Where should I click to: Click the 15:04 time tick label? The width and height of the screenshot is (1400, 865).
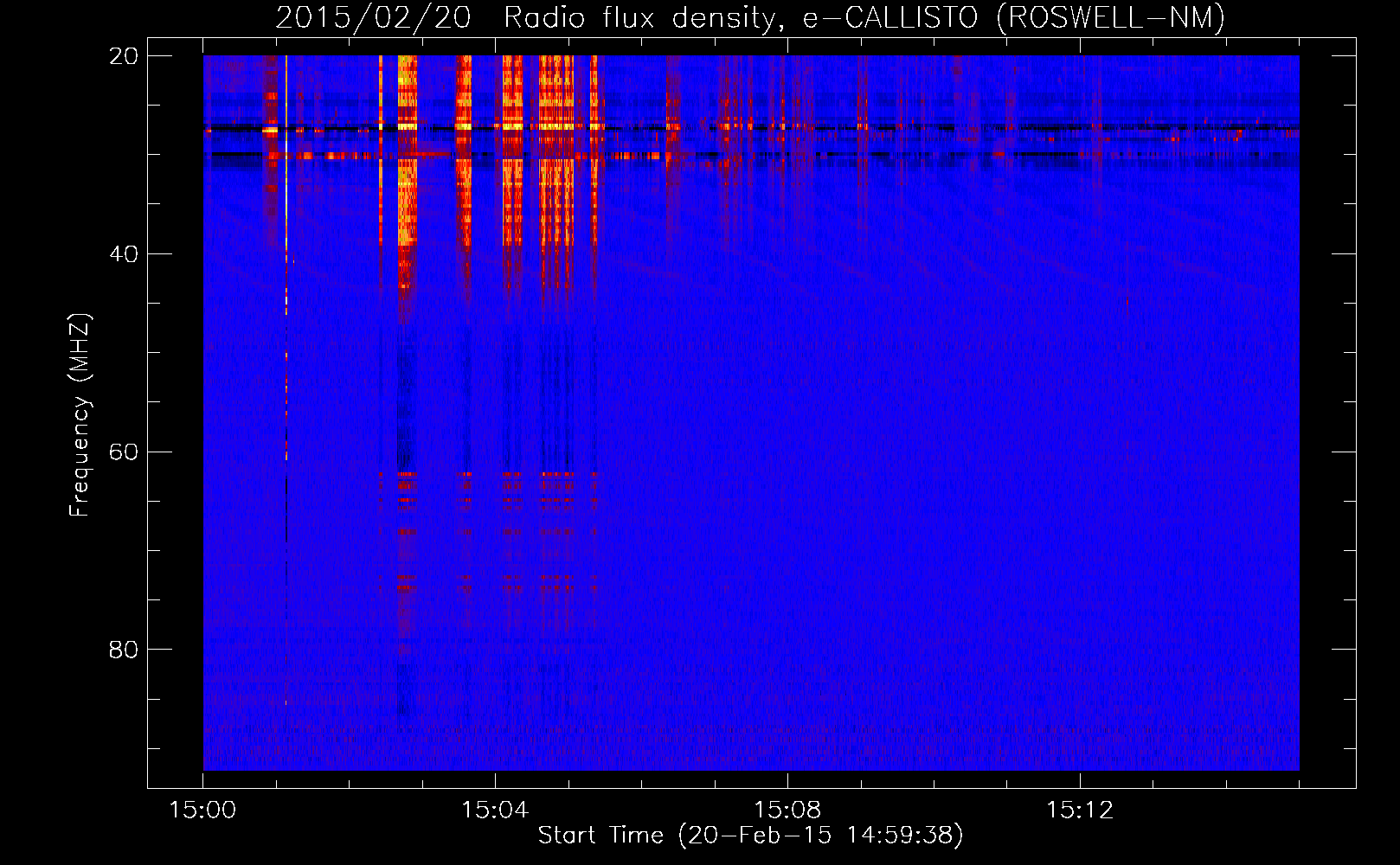tap(495, 811)
